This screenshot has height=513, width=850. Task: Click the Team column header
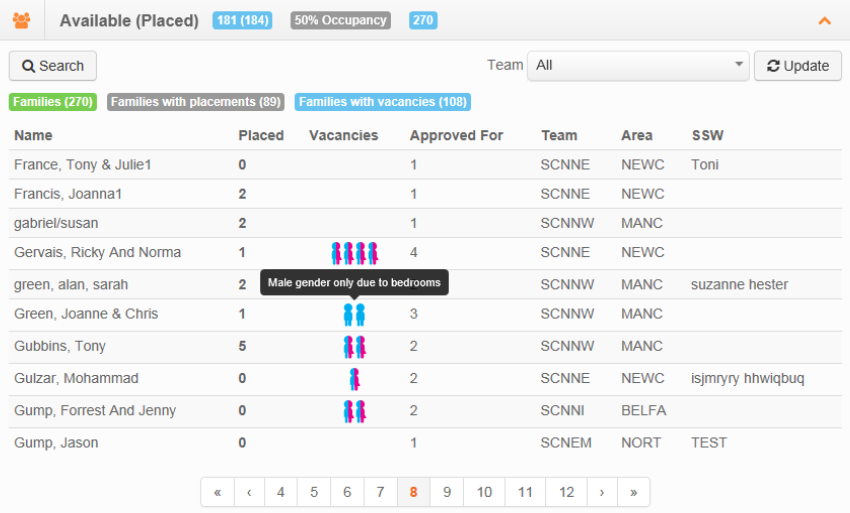pyautogui.click(x=559, y=136)
